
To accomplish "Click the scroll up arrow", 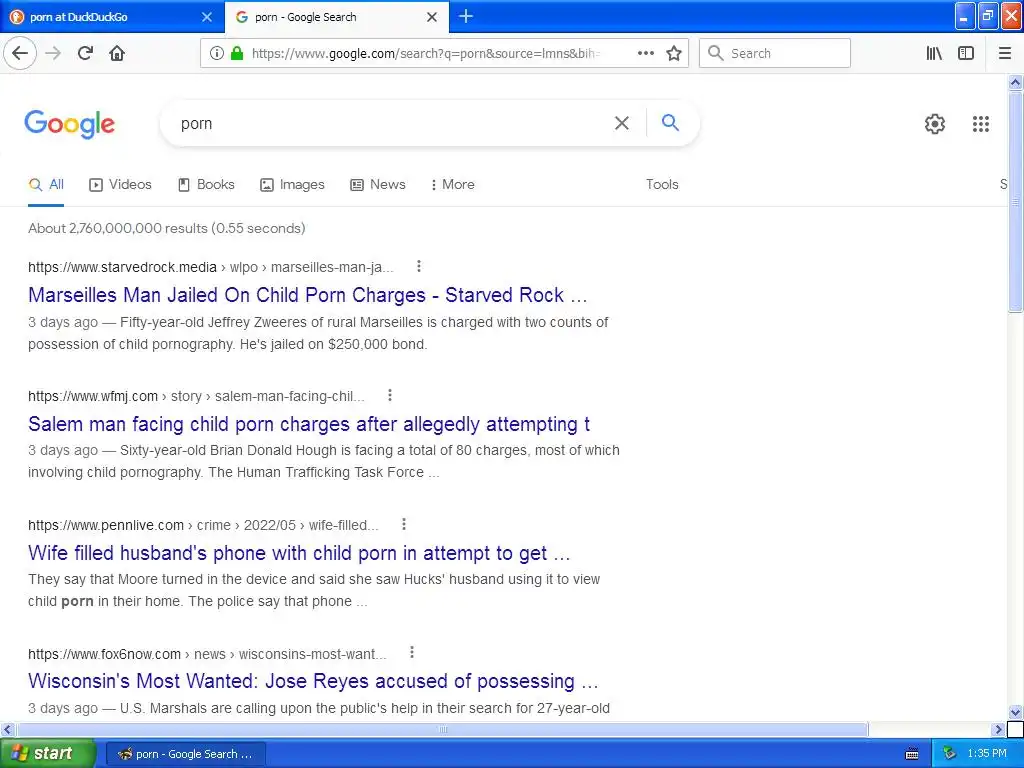I will click(x=1015, y=82).
